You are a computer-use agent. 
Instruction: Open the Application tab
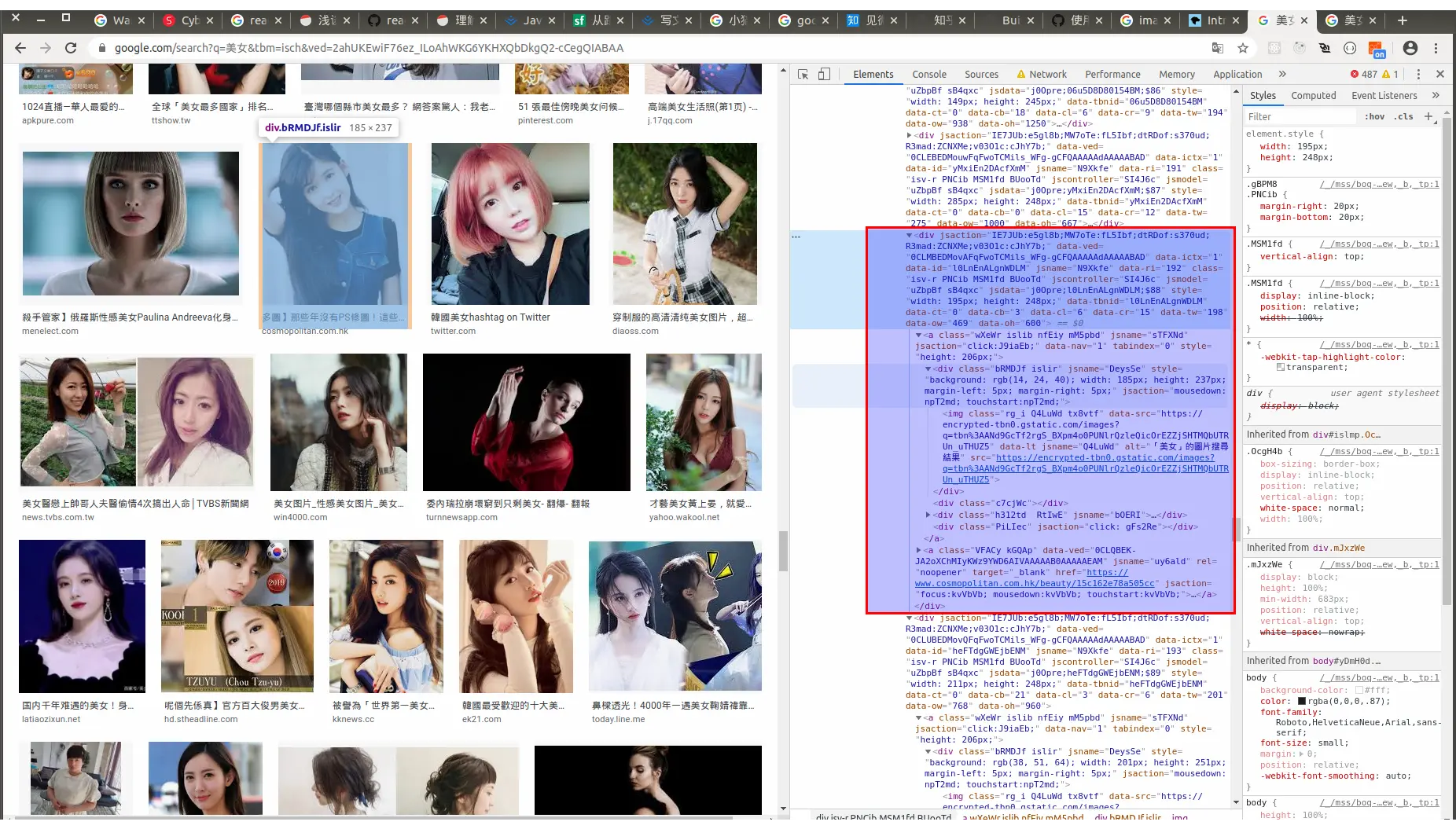[x=1237, y=74]
